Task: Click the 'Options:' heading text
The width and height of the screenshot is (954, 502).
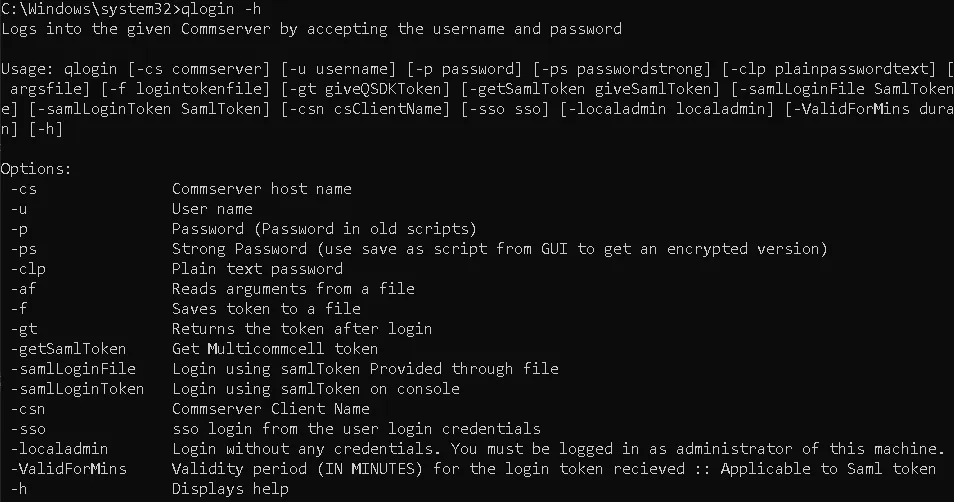Action: click(x=36, y=169)
